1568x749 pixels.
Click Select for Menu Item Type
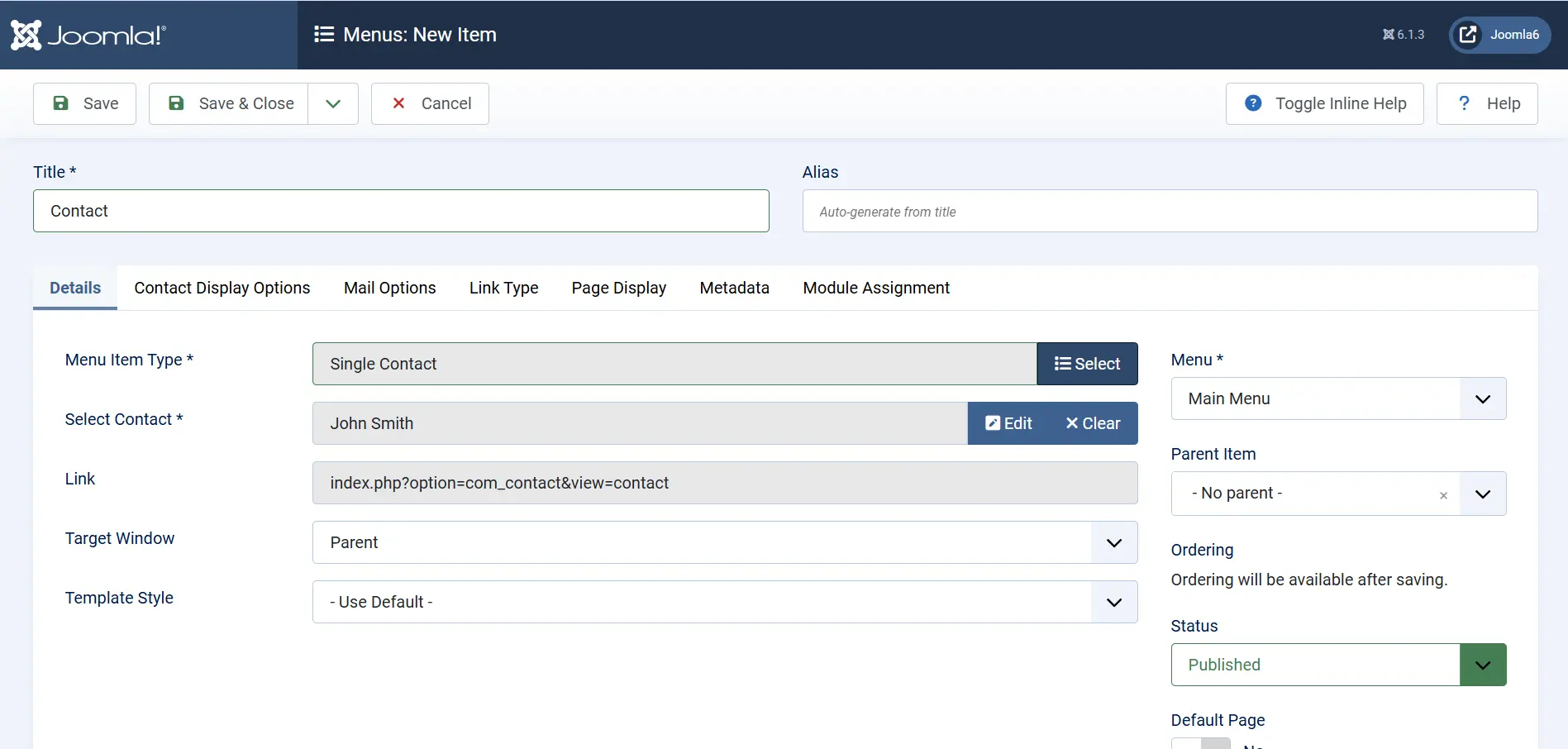(x=1087, y=364)
